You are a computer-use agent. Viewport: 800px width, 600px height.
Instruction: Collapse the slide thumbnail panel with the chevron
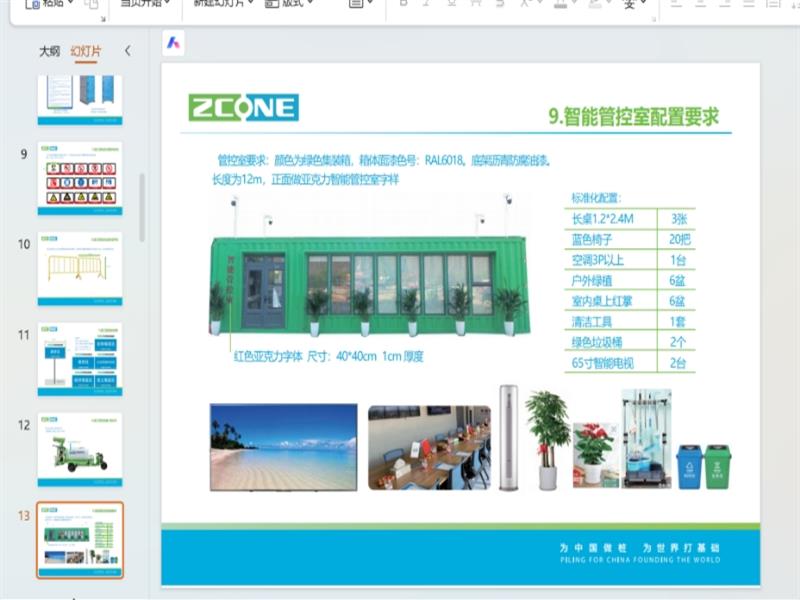pos(127,51)
